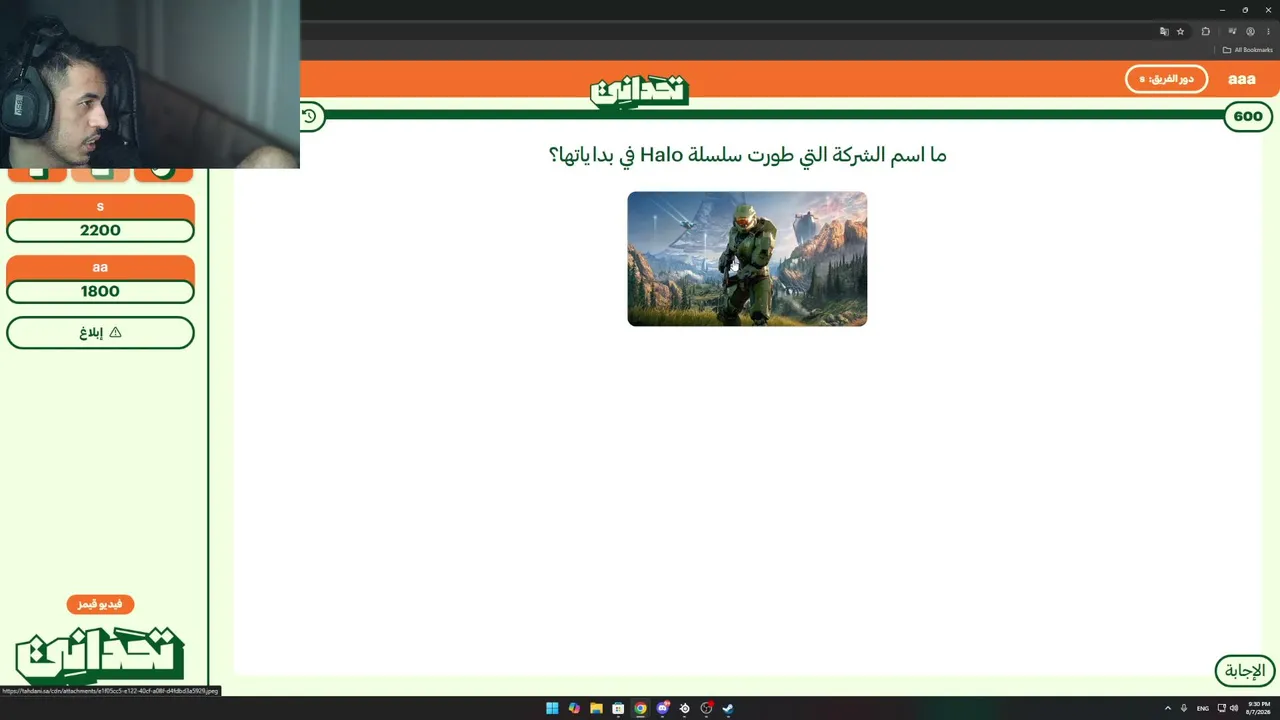Open the Chrome three-dot menu

tap(1267, 31)
